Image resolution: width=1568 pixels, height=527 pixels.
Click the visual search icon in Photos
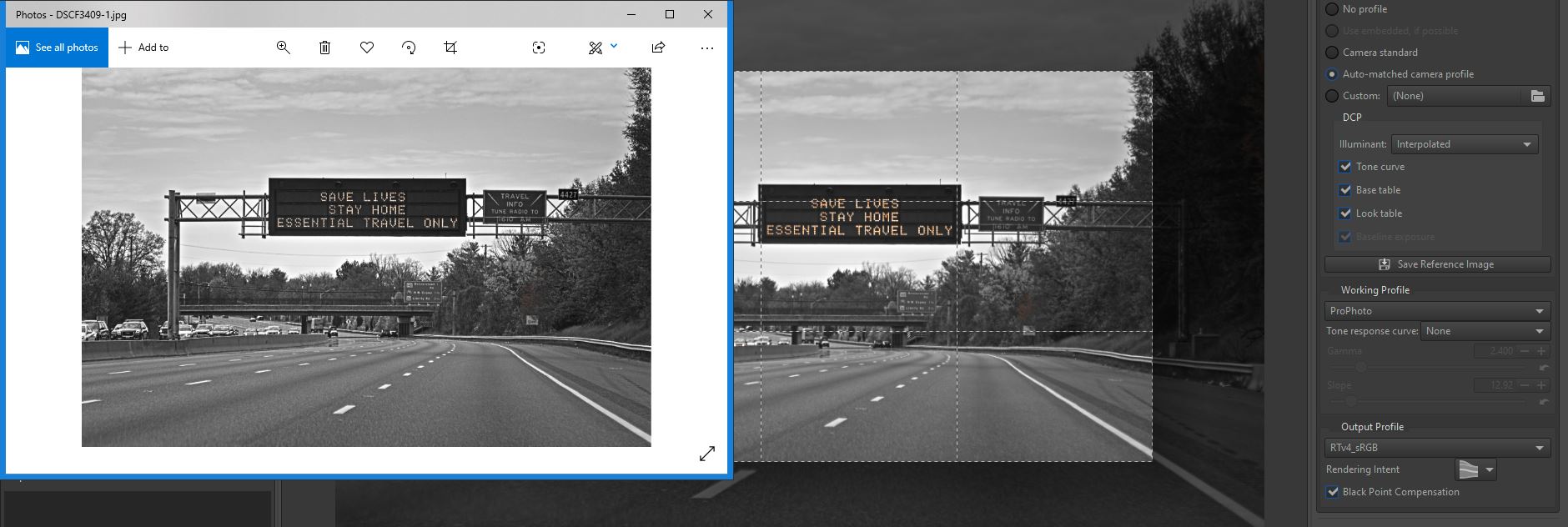539,48
